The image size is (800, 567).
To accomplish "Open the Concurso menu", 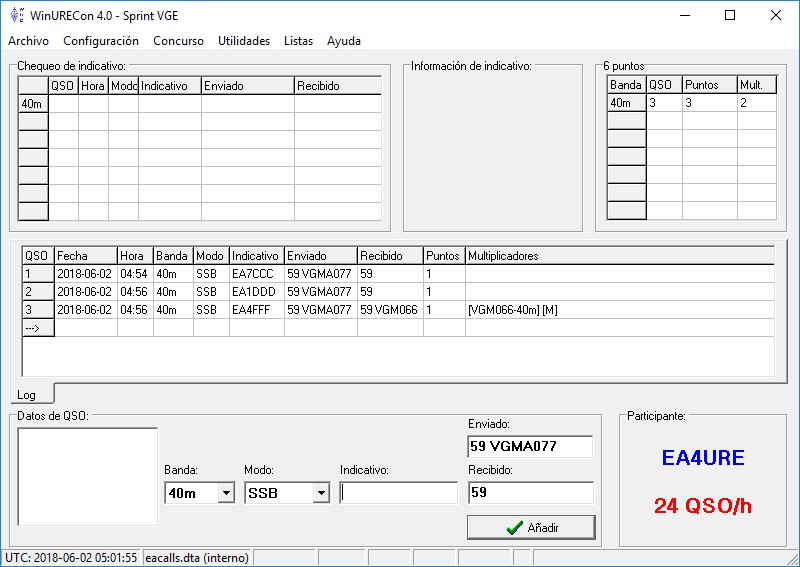I will (x=178, y=41).
